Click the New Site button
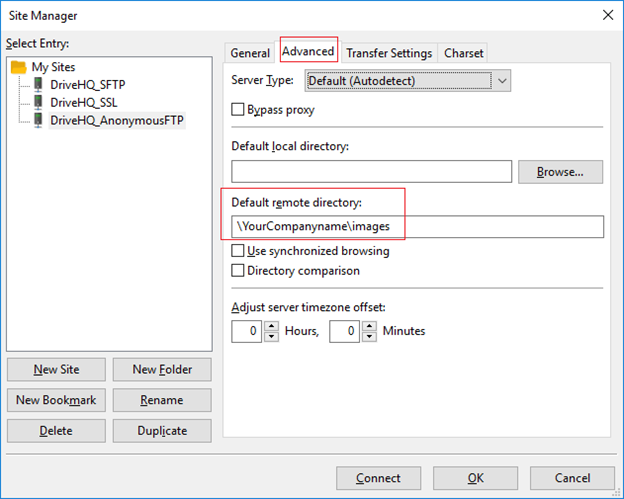 tap(56, 369)
